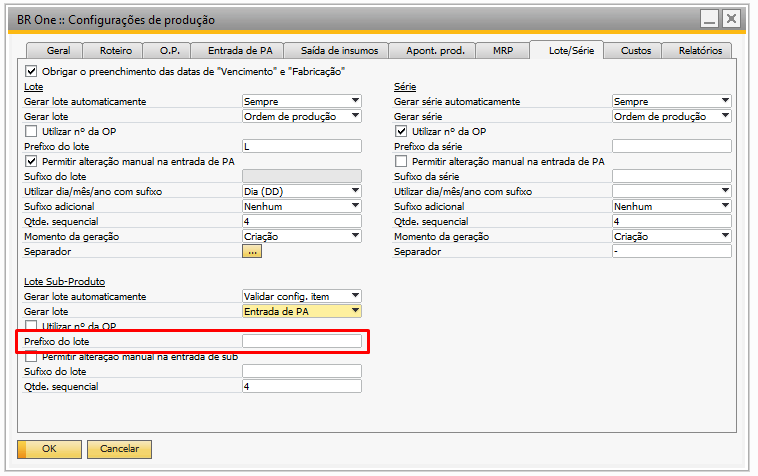Close the BR One configuration window
The image size is (758, 476).
click(732, 19)
